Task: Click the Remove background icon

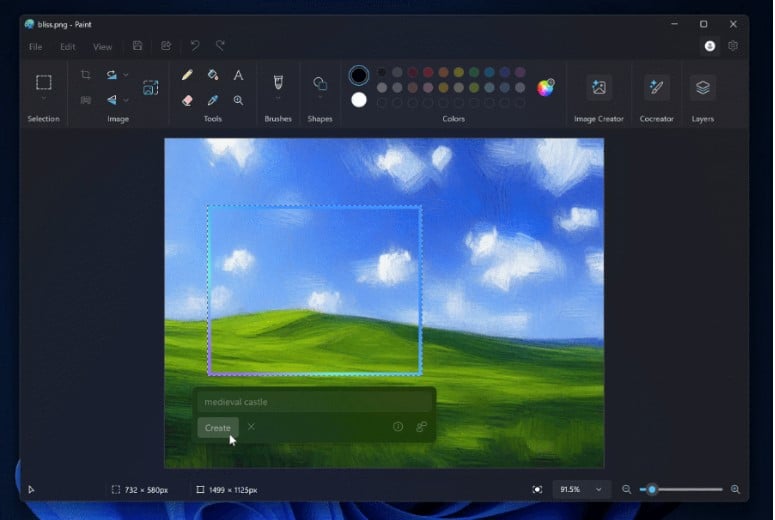Action: click(86, 100)
